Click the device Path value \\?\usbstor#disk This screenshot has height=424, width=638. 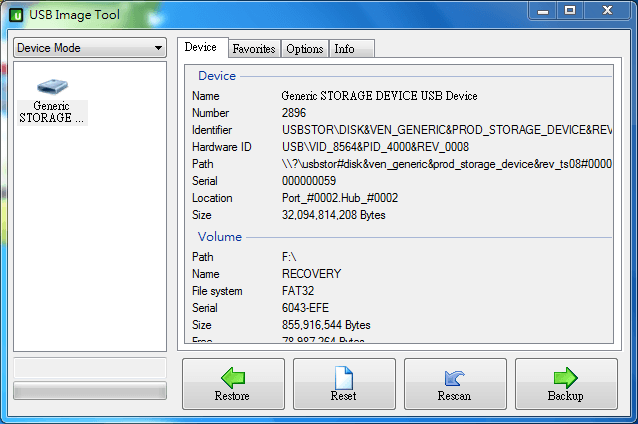(x=447, y=164)
